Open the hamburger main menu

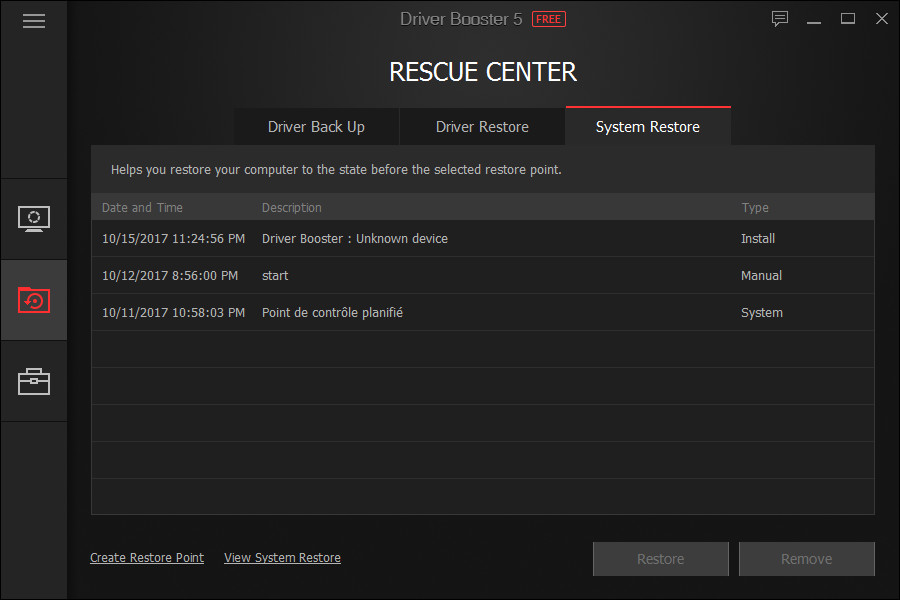click(33, 20)
